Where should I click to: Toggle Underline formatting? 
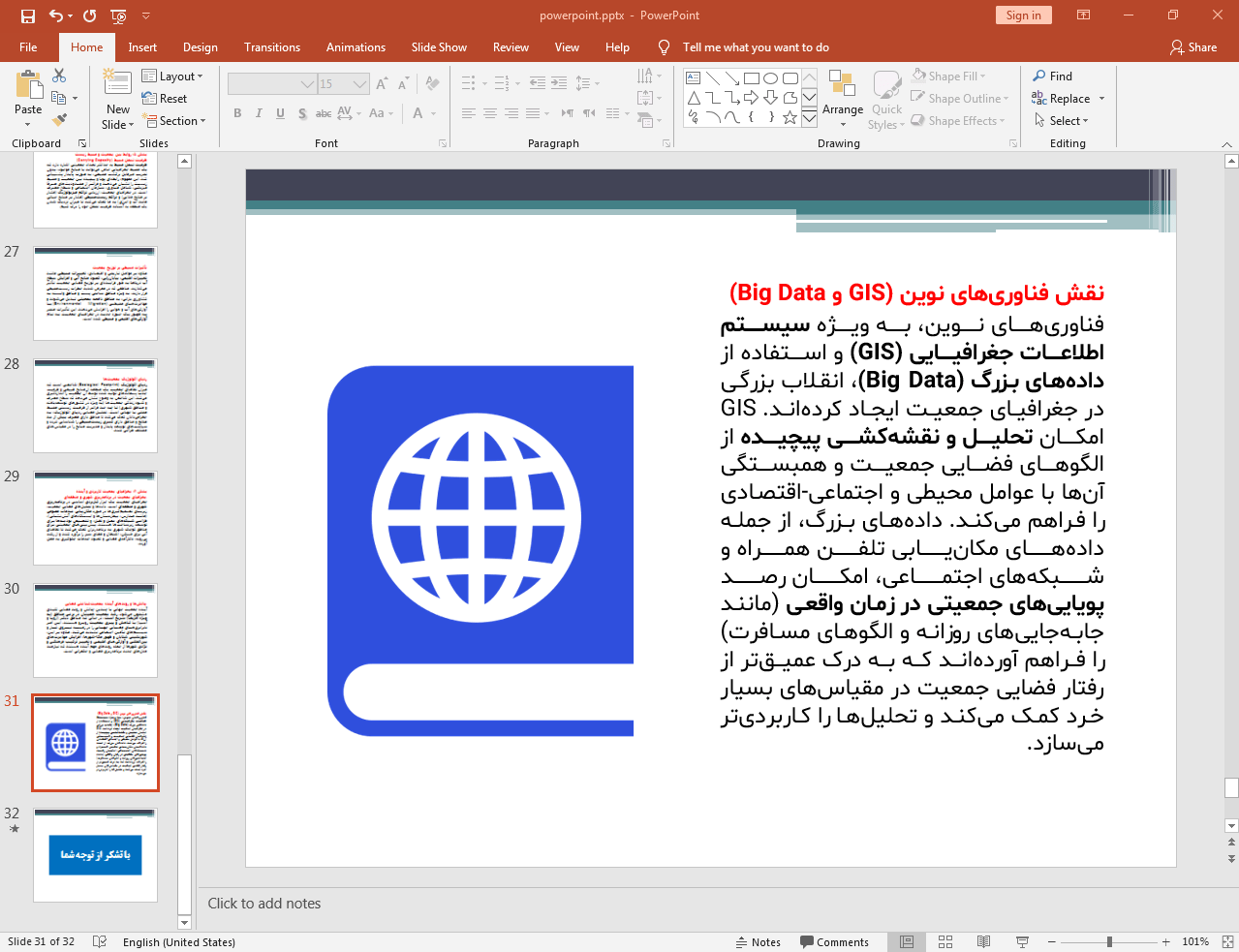click(x=279, y=113)
